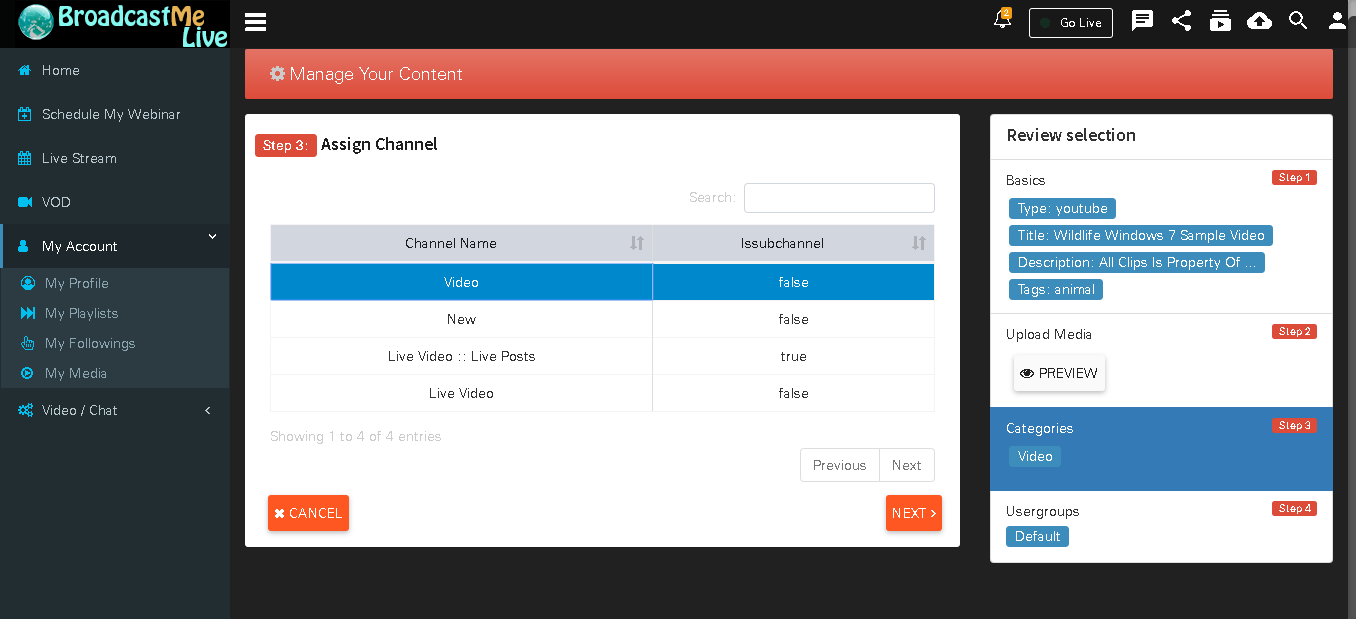Click the 'true' Issubchannel cell
The height and width of the screenshot is (619, 1356).
coord(793,356)
